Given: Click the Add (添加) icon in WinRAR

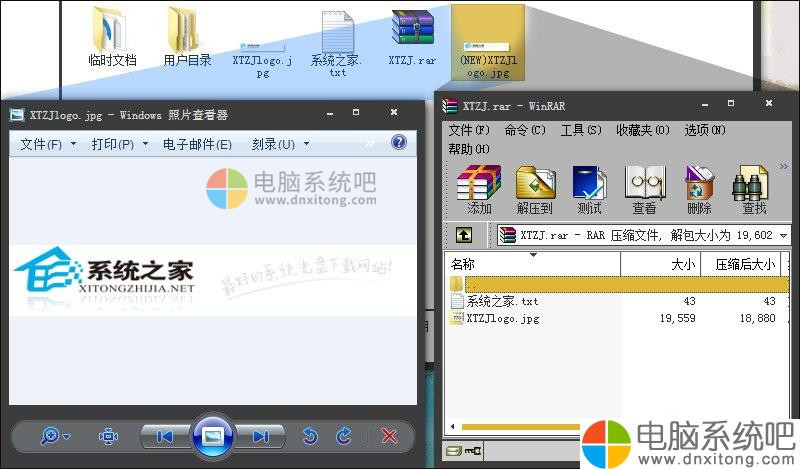Looking at the screenshot, I should (479, 189).
